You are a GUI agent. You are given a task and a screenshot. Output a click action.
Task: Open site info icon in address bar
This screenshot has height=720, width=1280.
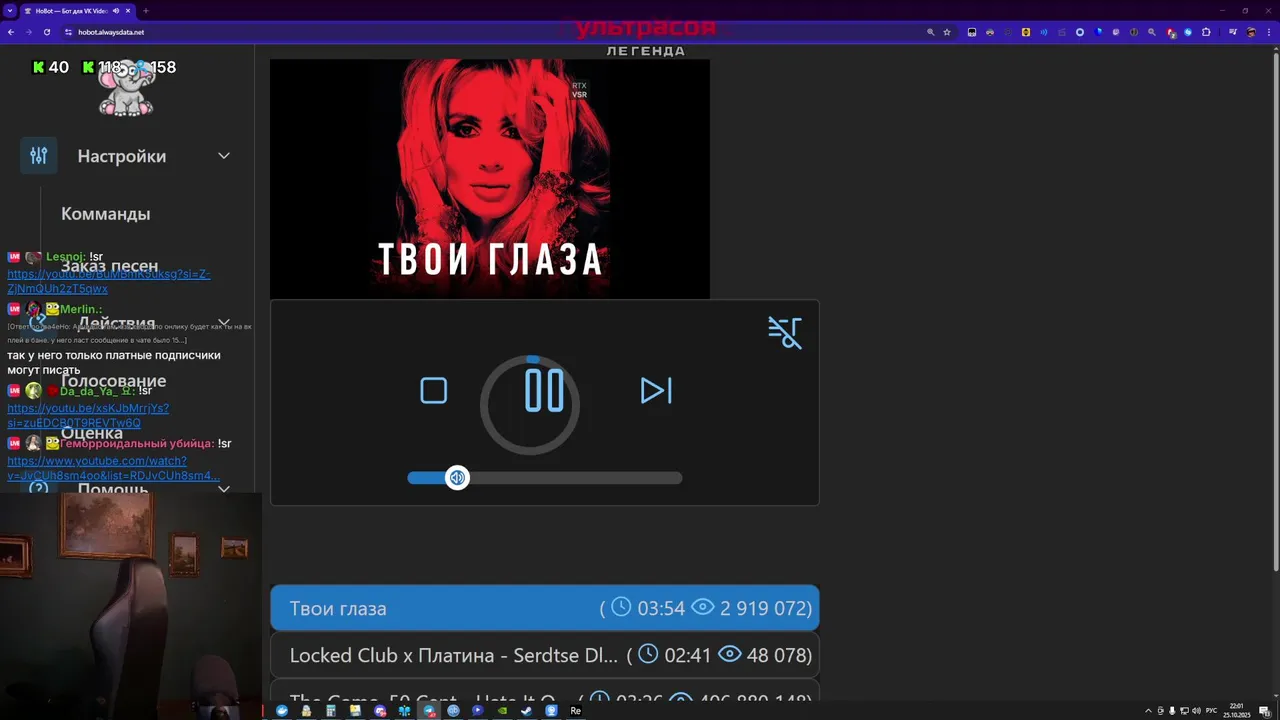[x=68, y=32]
